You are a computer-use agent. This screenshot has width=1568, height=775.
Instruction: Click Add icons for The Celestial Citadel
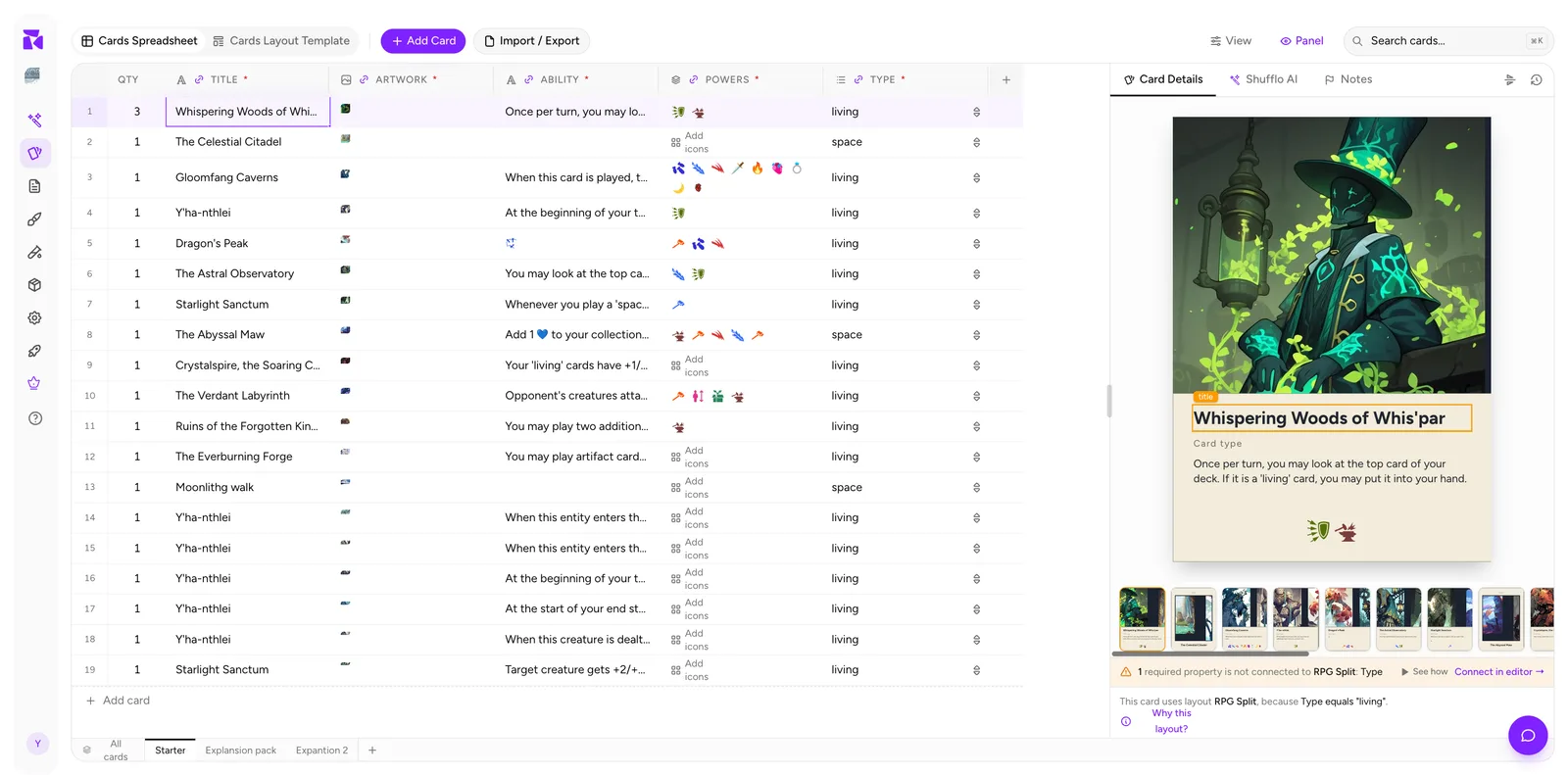pos(689,142)
